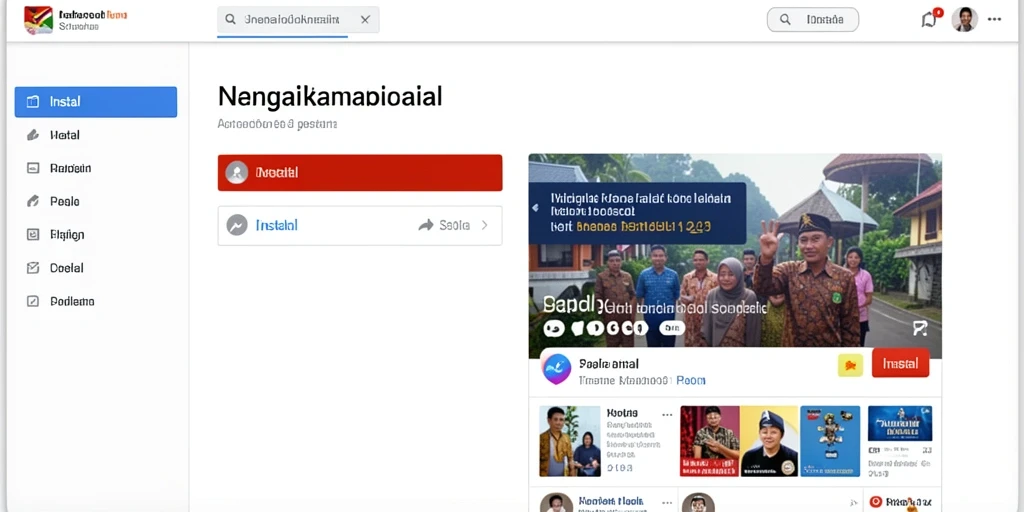Clear the left search field with the X
This screenshot has height=512, width=1024.
tap(365, 20)
